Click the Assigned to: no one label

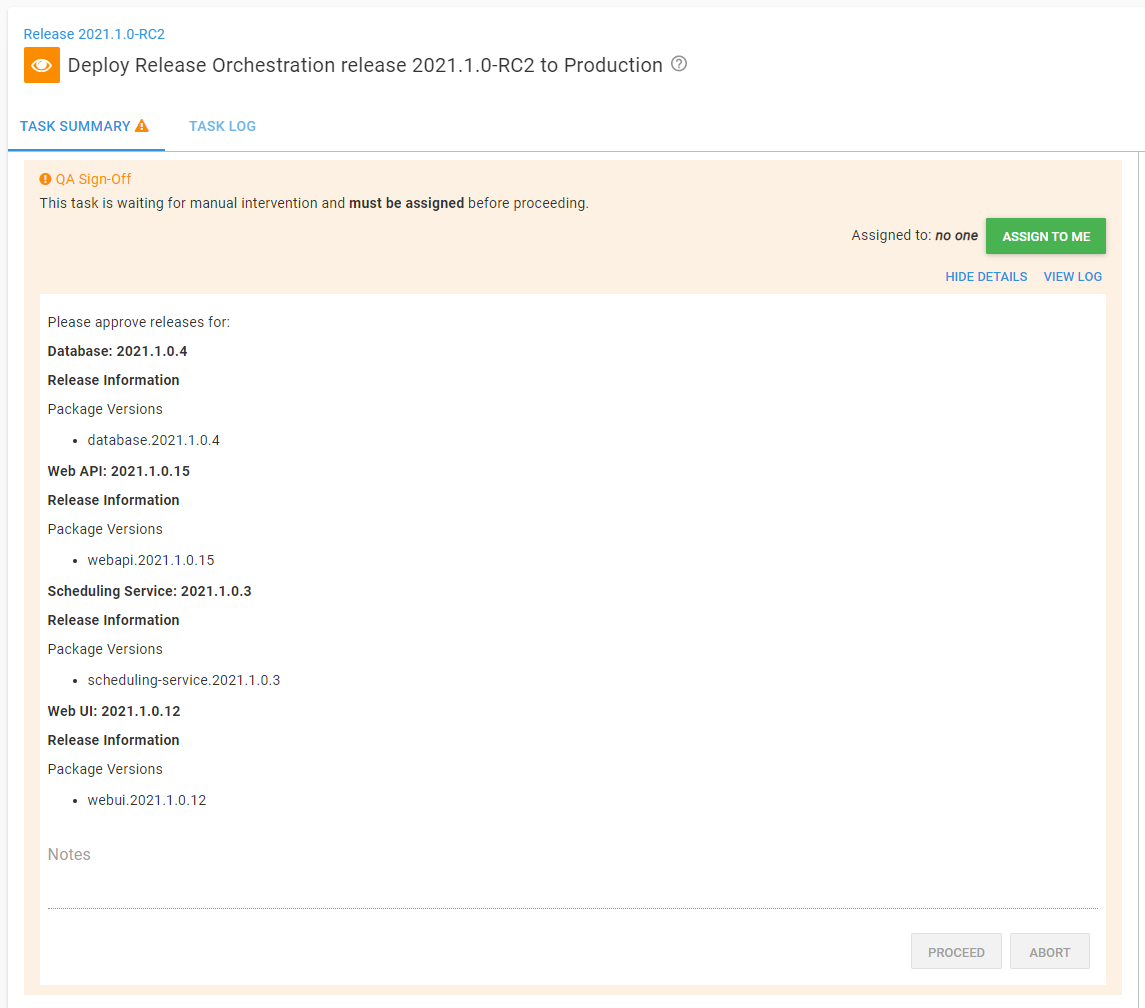914,235
